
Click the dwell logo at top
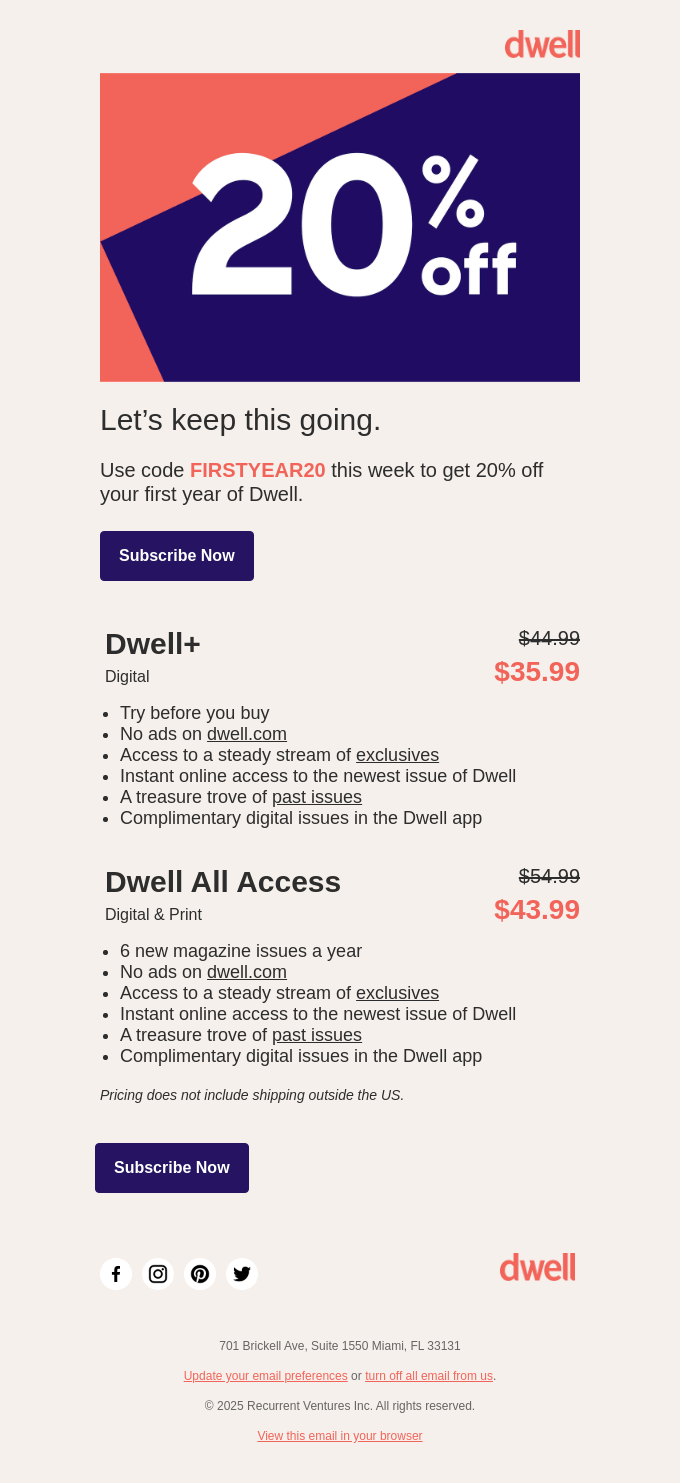(x=542, y=44)
